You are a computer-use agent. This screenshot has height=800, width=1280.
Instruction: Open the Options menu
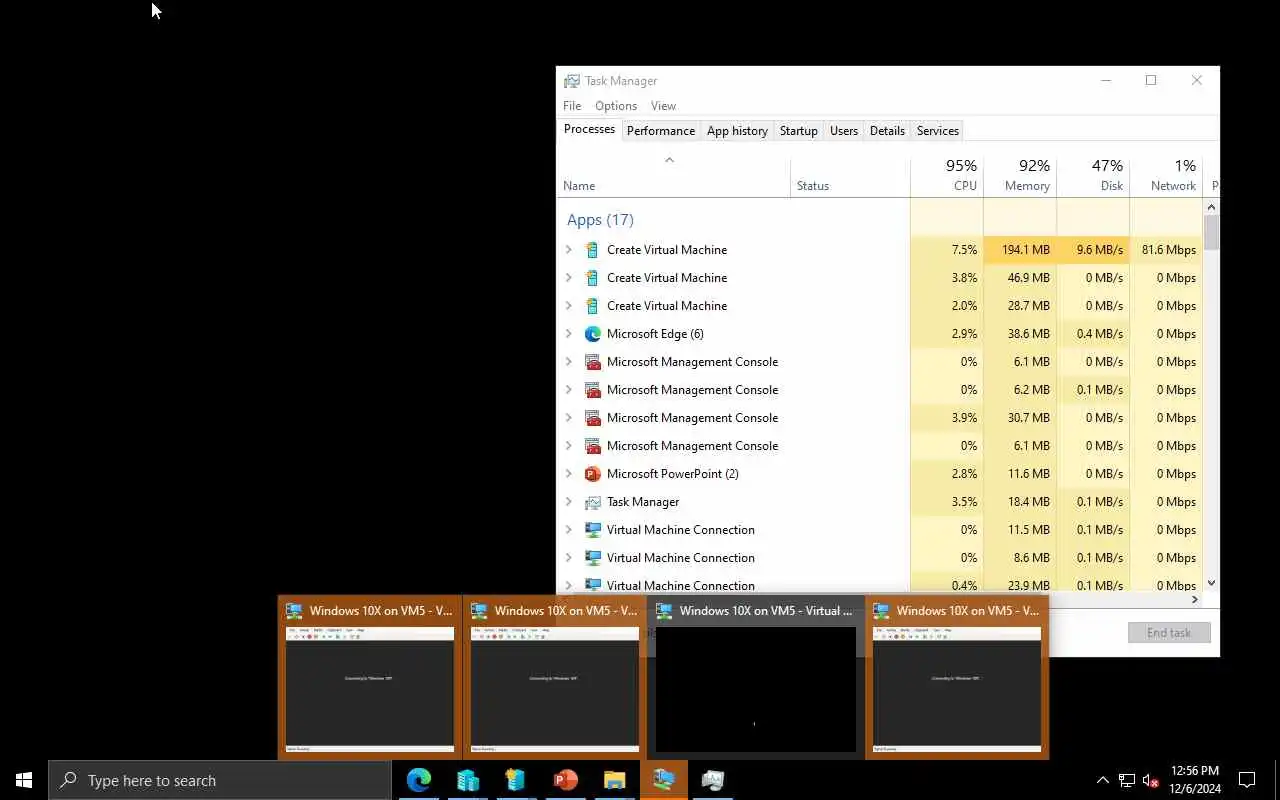(x=616, y=106)
